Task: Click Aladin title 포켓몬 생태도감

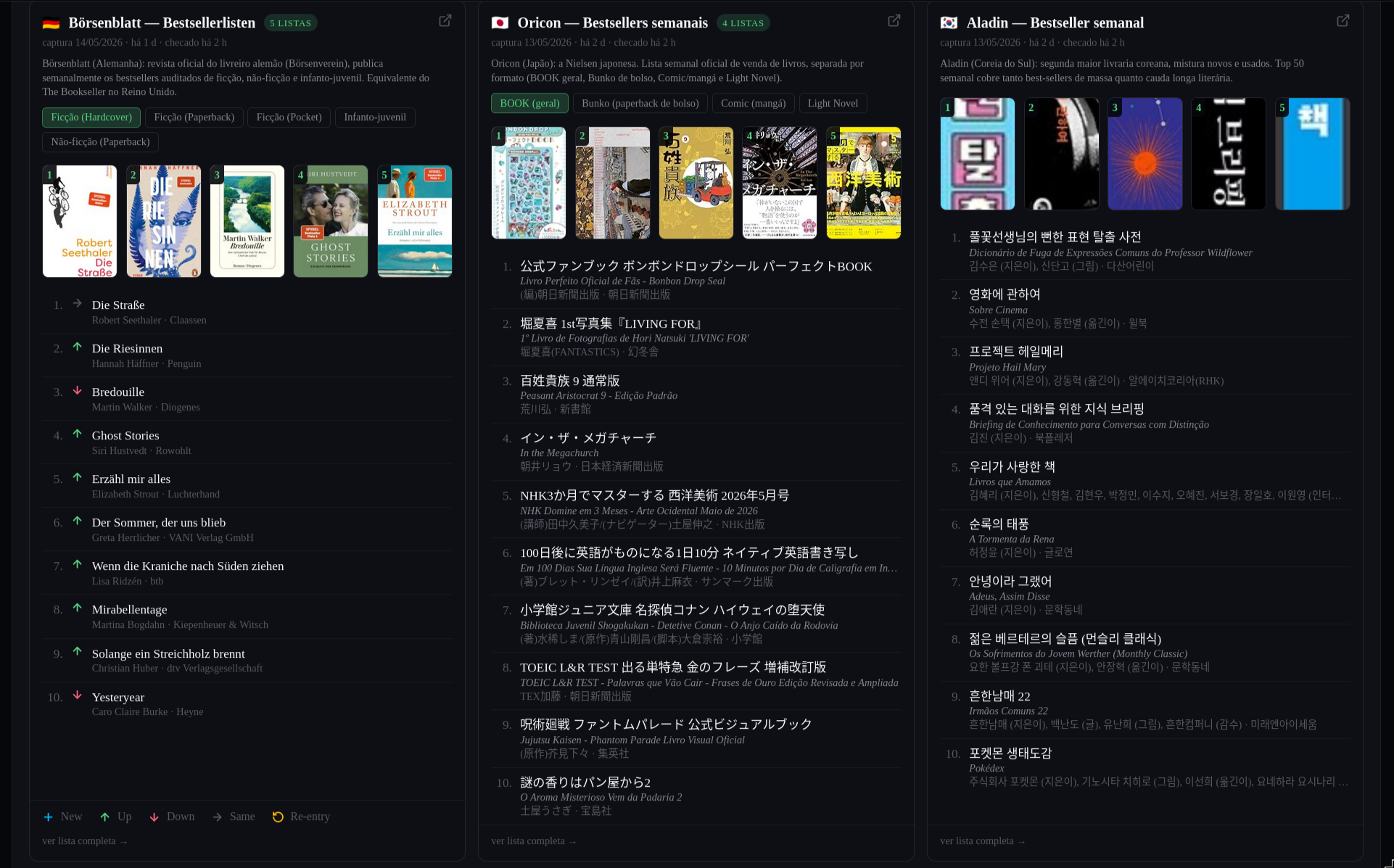Action: (x=1010, y=753)
